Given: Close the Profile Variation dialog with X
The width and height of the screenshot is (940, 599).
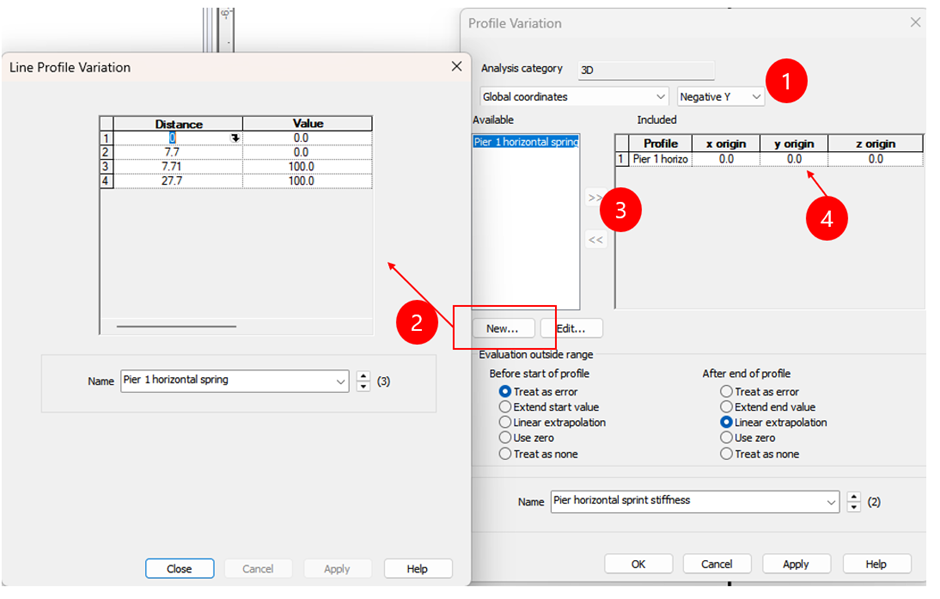Looking at the screenshot, I should click(915, 22).
